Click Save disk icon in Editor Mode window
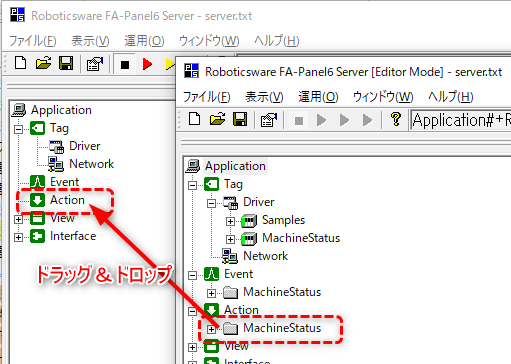This screenshot has height=364, width=511. point(240,119)
